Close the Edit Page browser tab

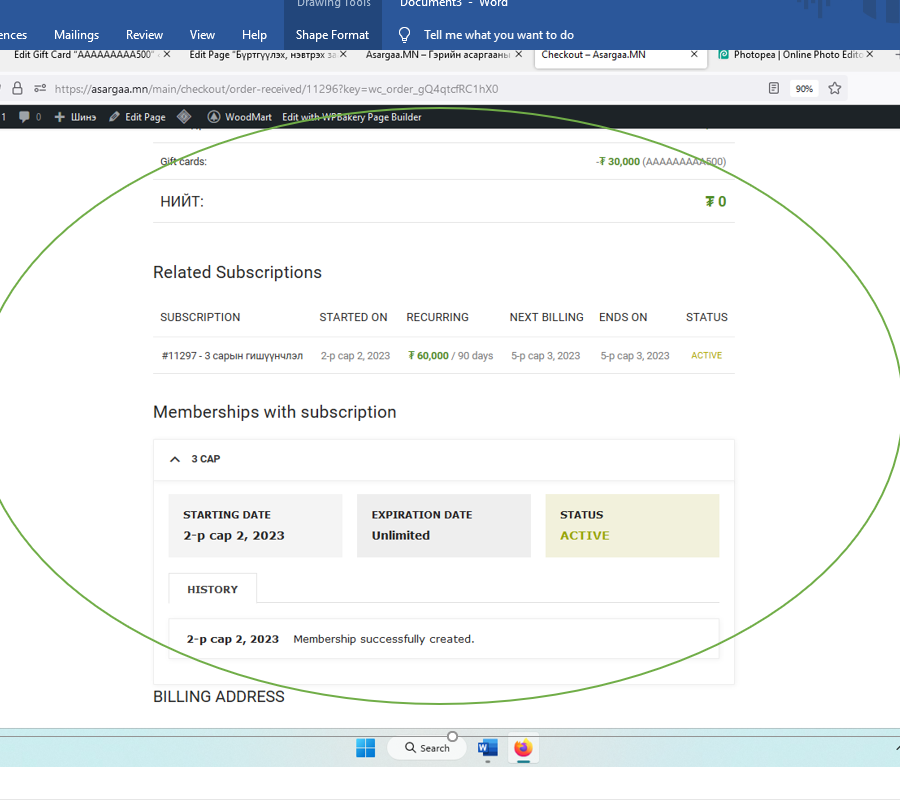click(x=343, y=54)
